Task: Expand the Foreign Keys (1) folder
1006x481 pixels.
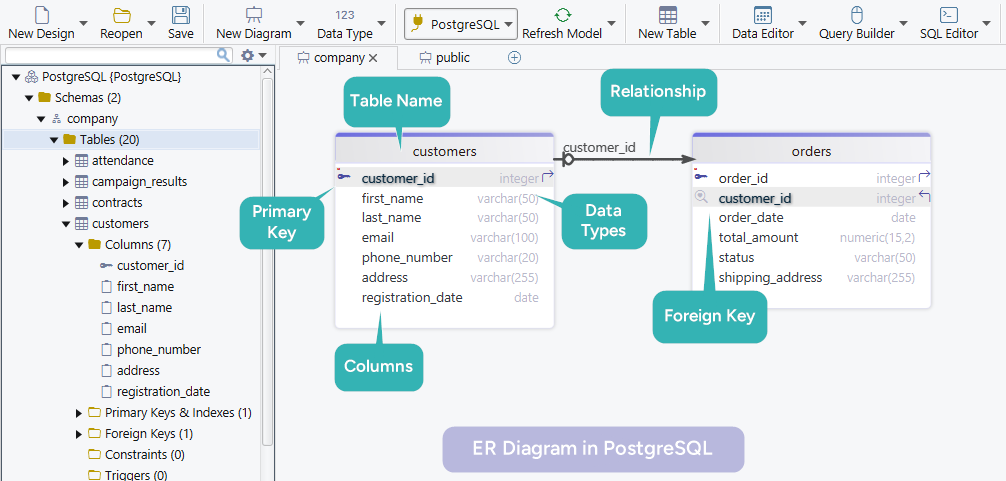Action: pos(79,434)
